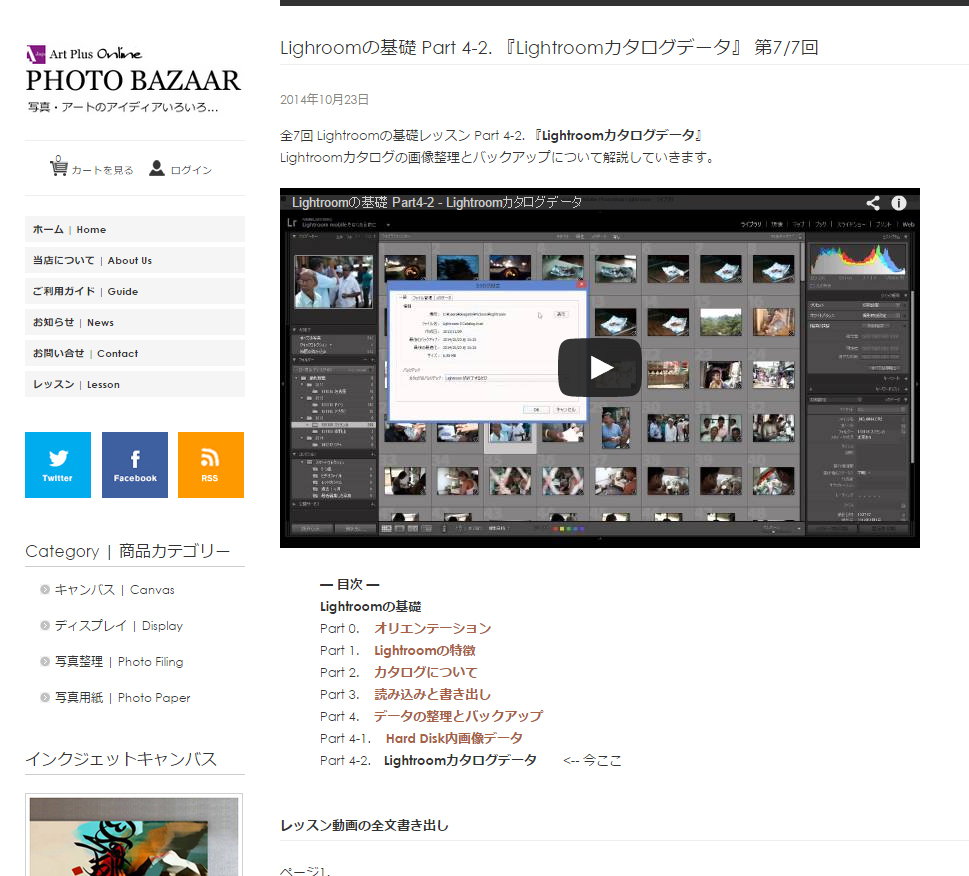Screen dimensions: 969x876
Task: Select キャンバス | Canvas category
Action: (x=114, y=590)
